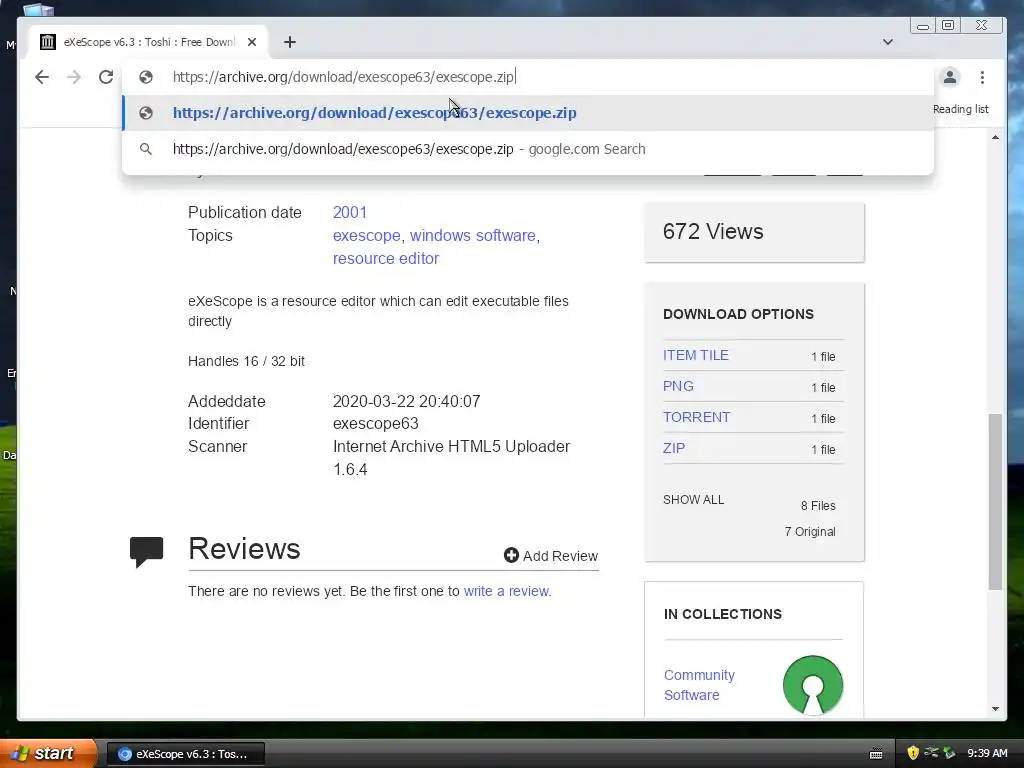This screenshot has width=1024, height=768.
Task: Click the Addeddate value 2020-03-22 20:40:07
Action: coord(406,401)
